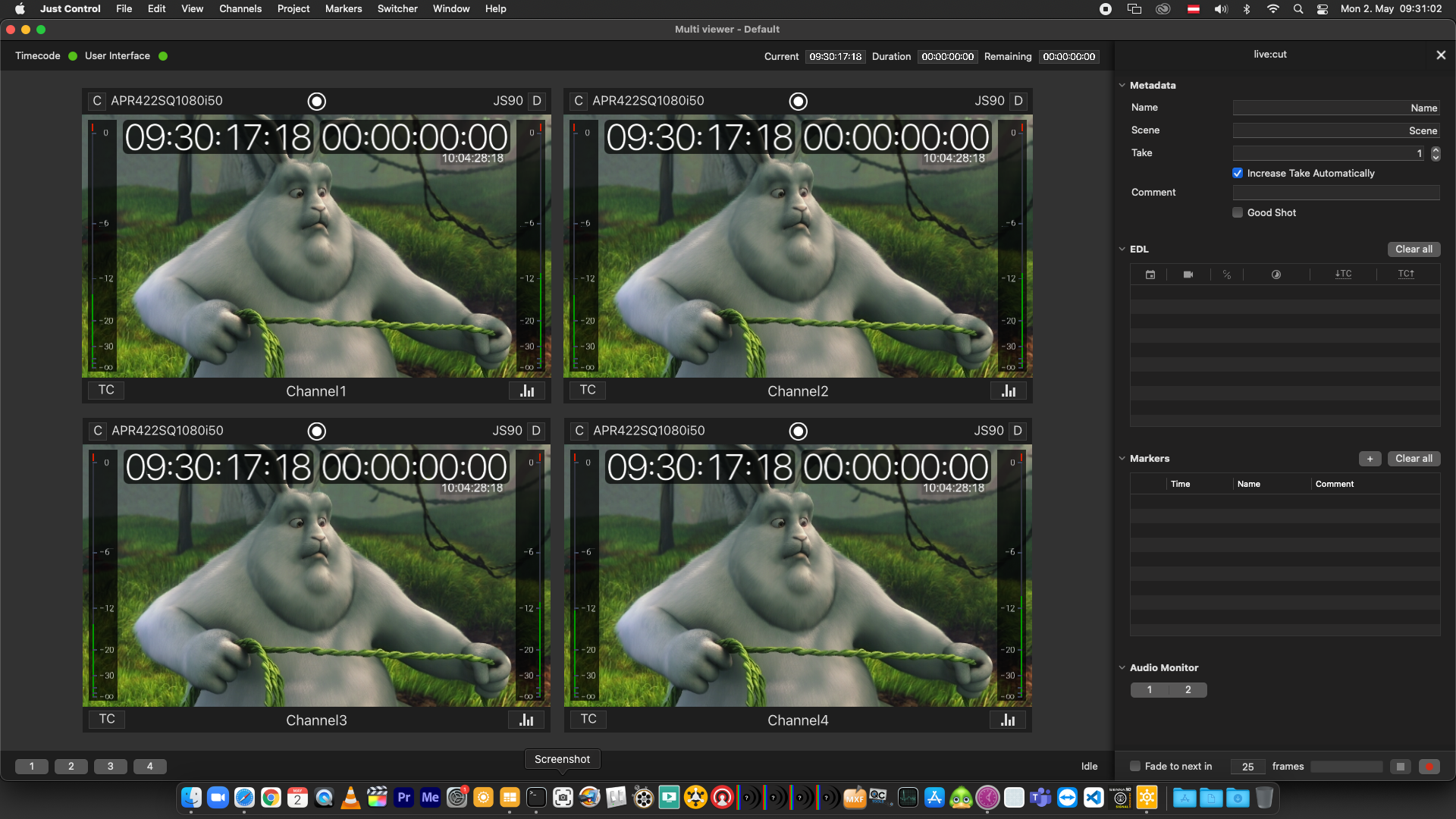Open audio levels icon for Channel4
The width and height of the screenshot is (1456, 819).
point(1008,720)
